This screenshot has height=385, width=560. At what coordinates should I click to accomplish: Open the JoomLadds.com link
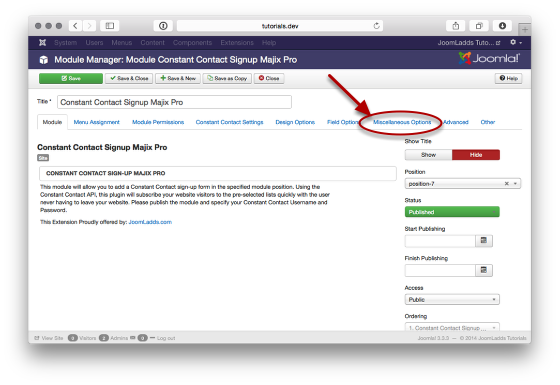(x=150, y=222)
